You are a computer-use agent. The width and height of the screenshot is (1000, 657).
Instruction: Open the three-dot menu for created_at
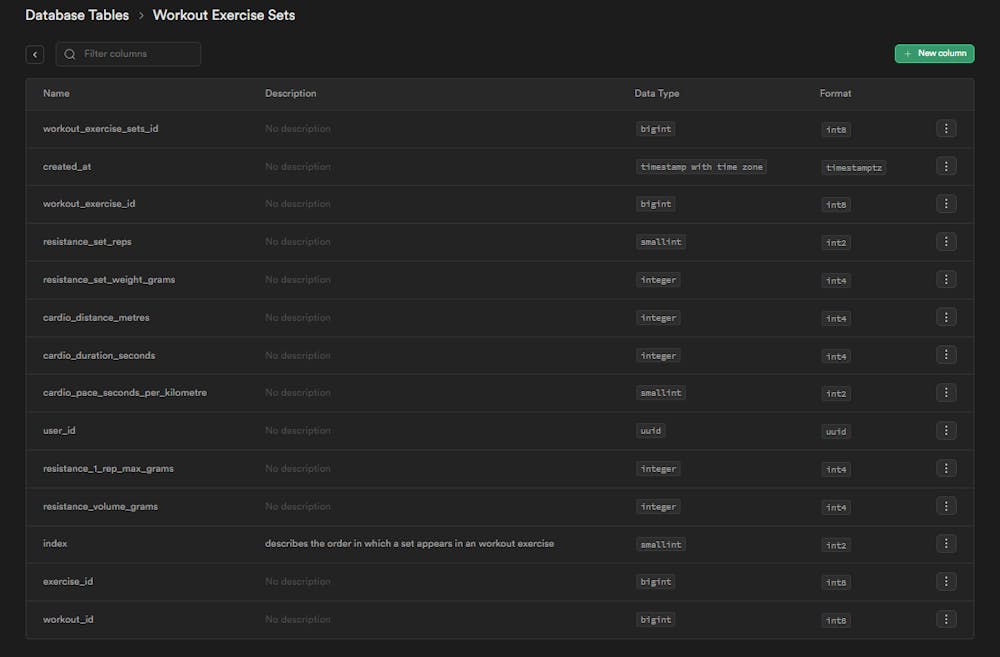tap(946, 166)
